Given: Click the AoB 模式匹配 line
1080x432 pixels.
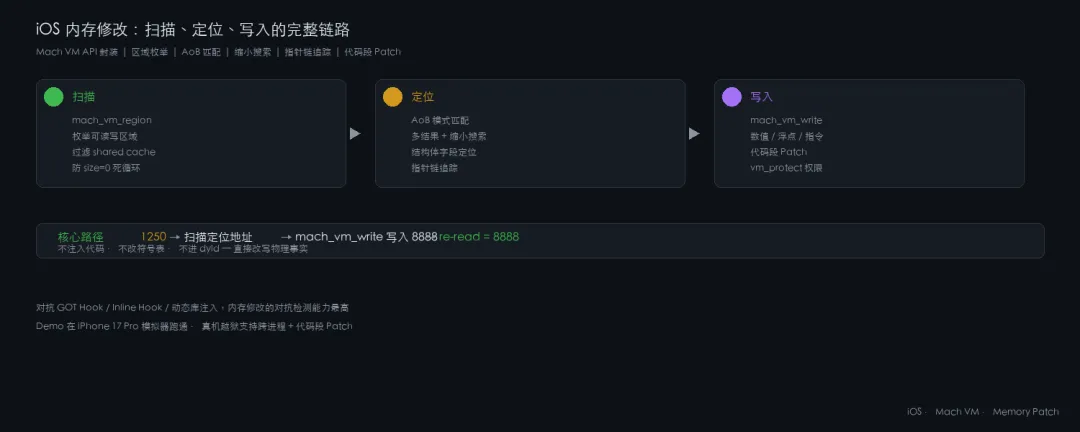Looking at the screenshot, I should pyautogui.click(x=440, y=121).
